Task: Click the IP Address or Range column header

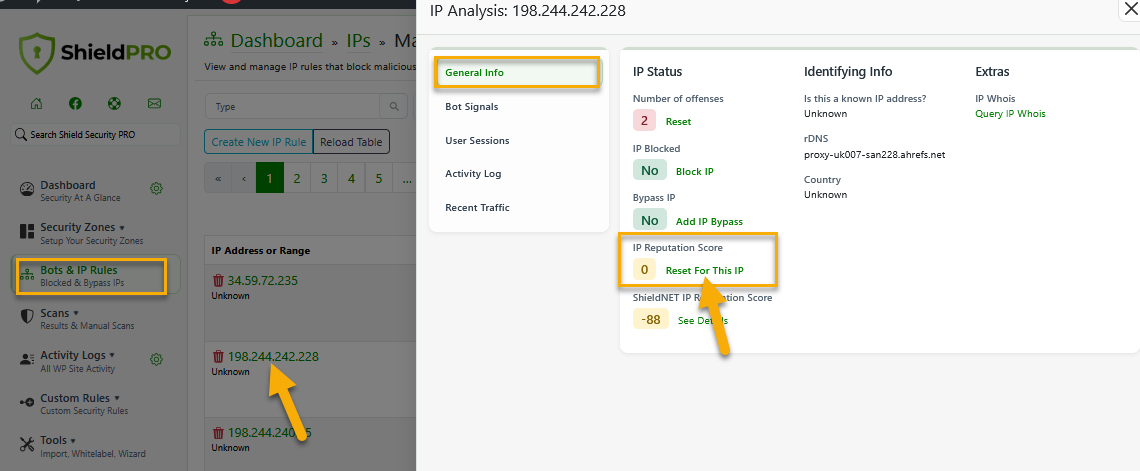Action: click(261, 250)
